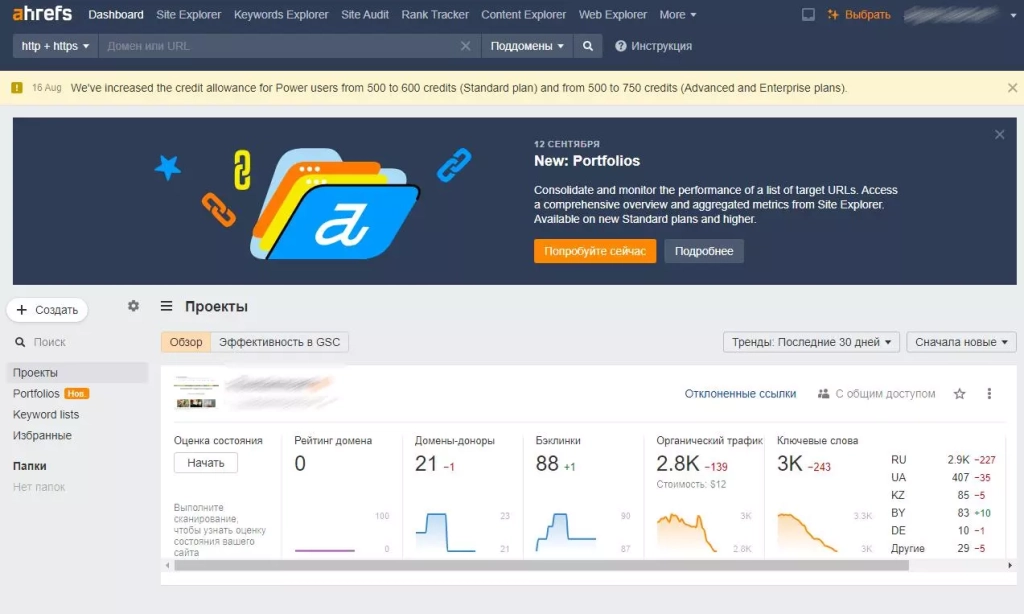Open the monitor display icon in header

coord(808,14)
